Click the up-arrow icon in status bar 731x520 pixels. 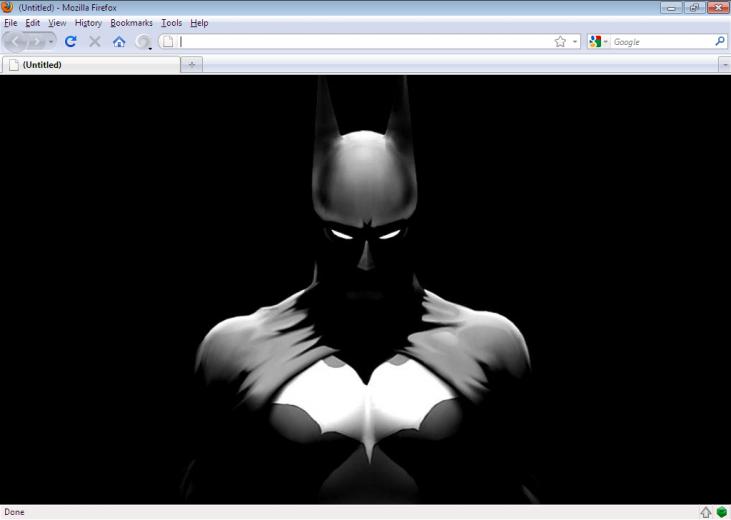(x=706, y=512)
